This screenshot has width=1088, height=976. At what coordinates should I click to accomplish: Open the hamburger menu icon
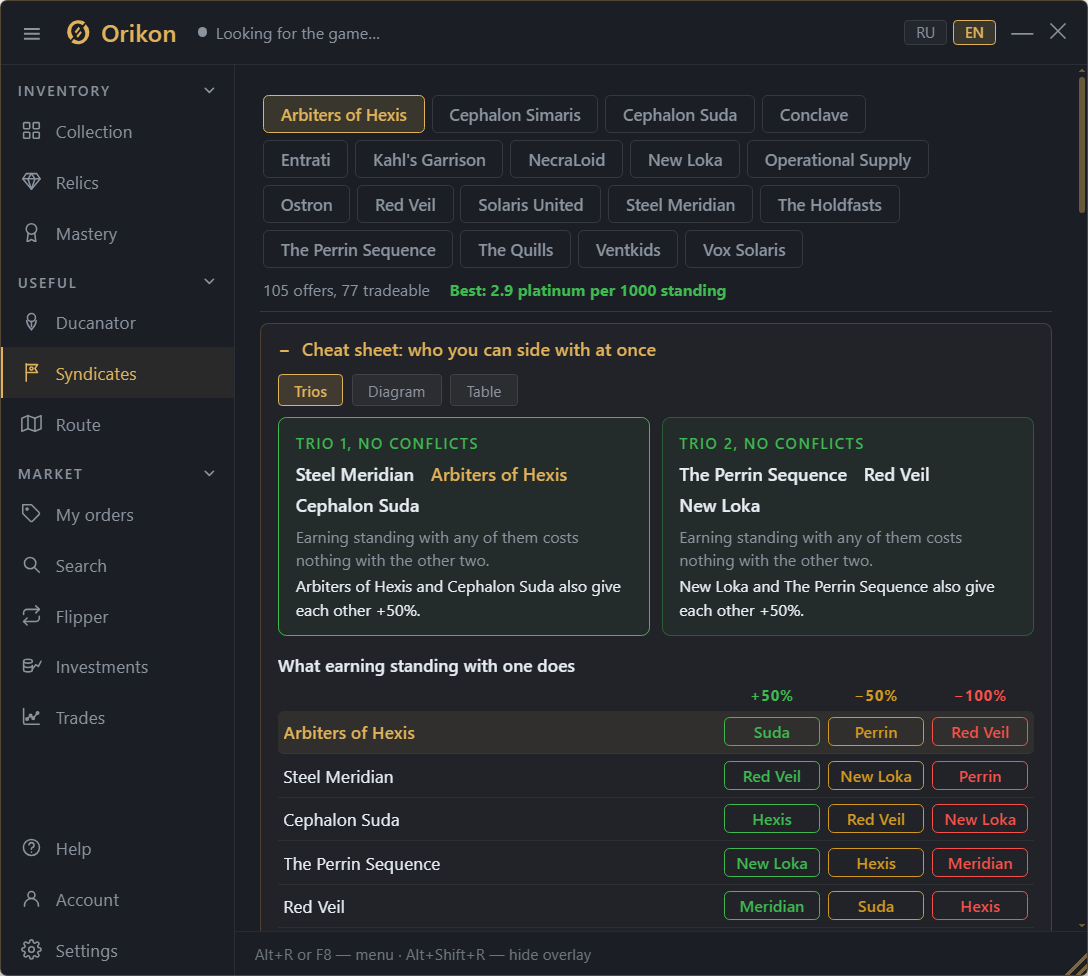coord(32,33)
